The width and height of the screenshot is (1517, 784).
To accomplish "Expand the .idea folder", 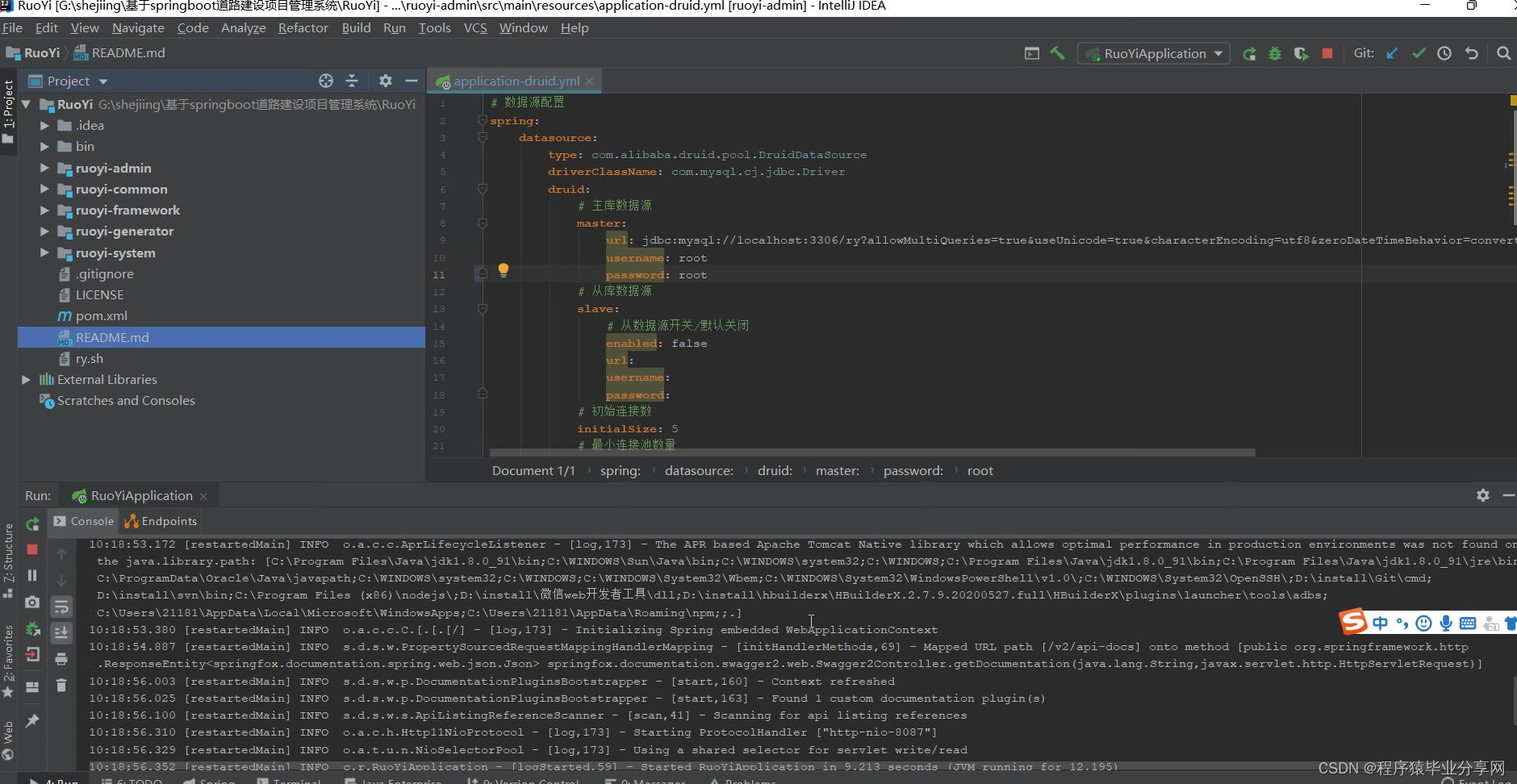I will [44, 125].
